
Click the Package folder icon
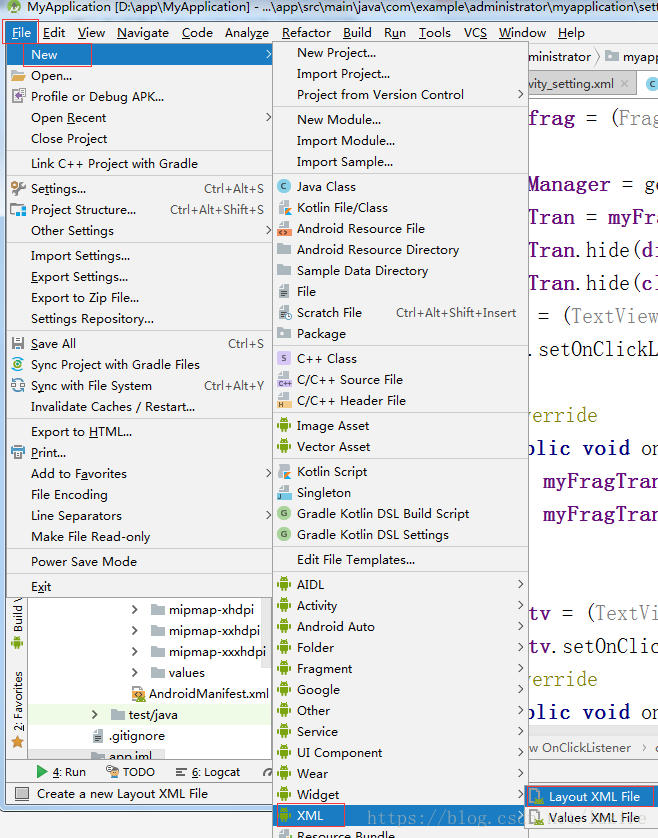tap(284, 333)
